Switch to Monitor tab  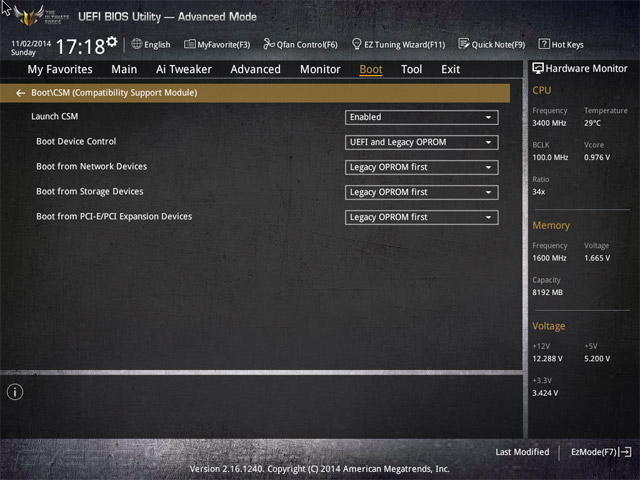tap(320, 69)
